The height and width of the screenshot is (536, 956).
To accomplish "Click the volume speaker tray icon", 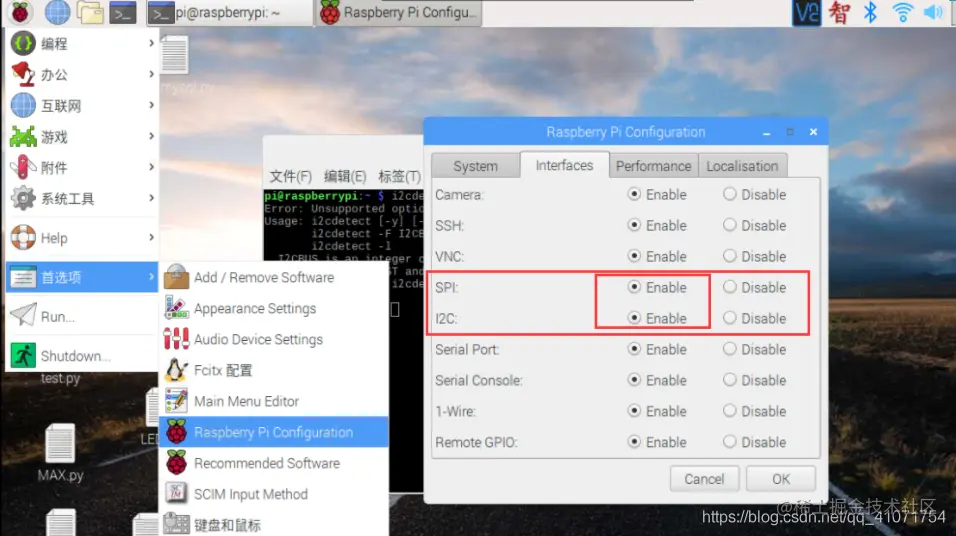I will [933, 12].
